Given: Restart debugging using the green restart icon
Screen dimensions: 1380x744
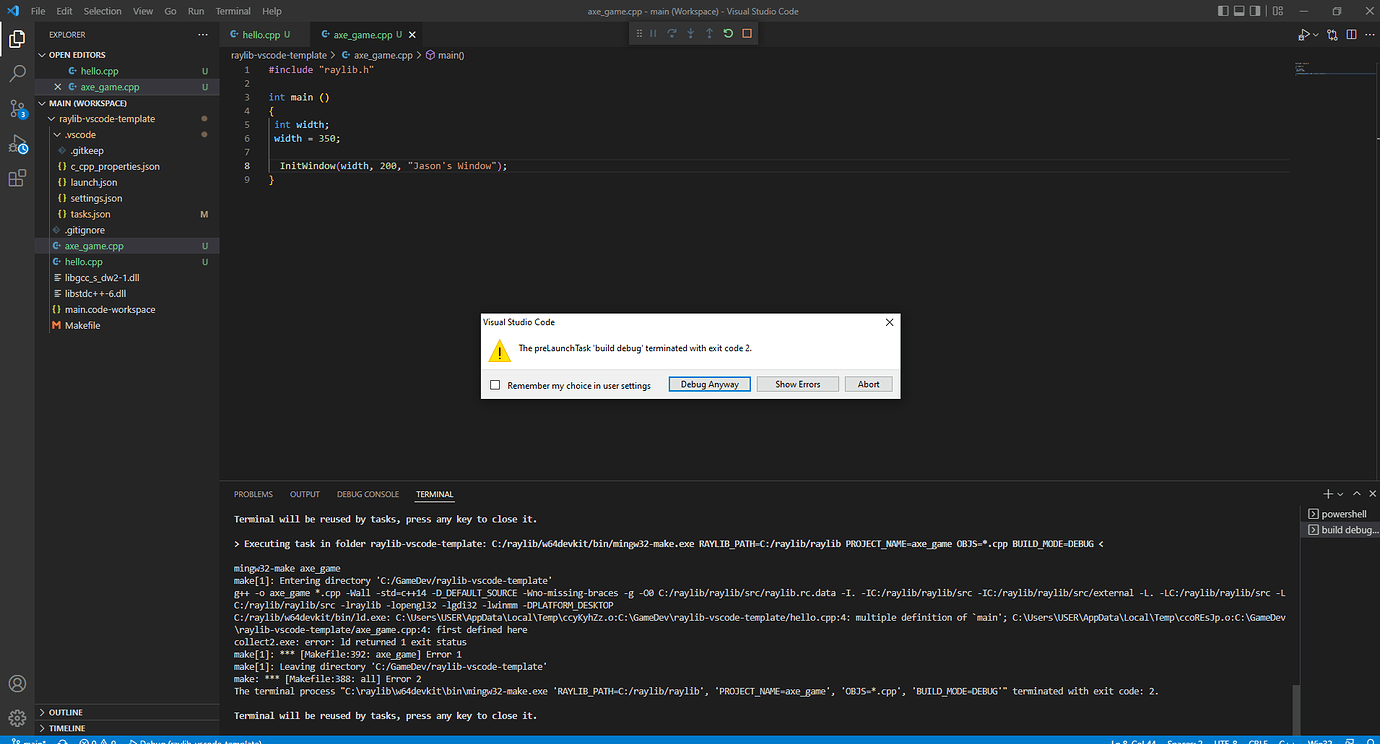Looking at the screenshot, I should [x=727, y=33].
